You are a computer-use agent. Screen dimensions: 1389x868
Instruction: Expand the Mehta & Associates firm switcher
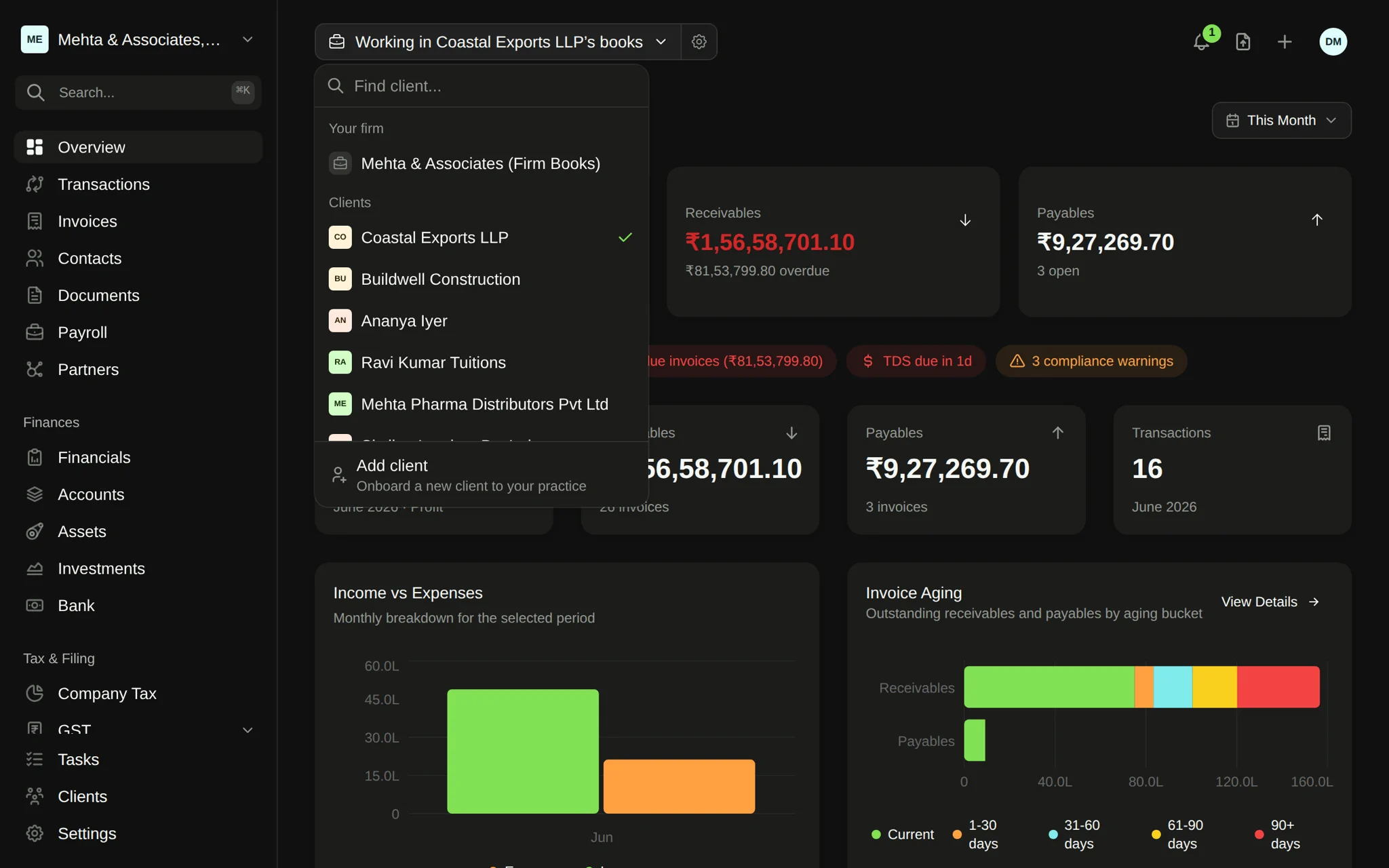pyautogui.click(x=138, y=39)
